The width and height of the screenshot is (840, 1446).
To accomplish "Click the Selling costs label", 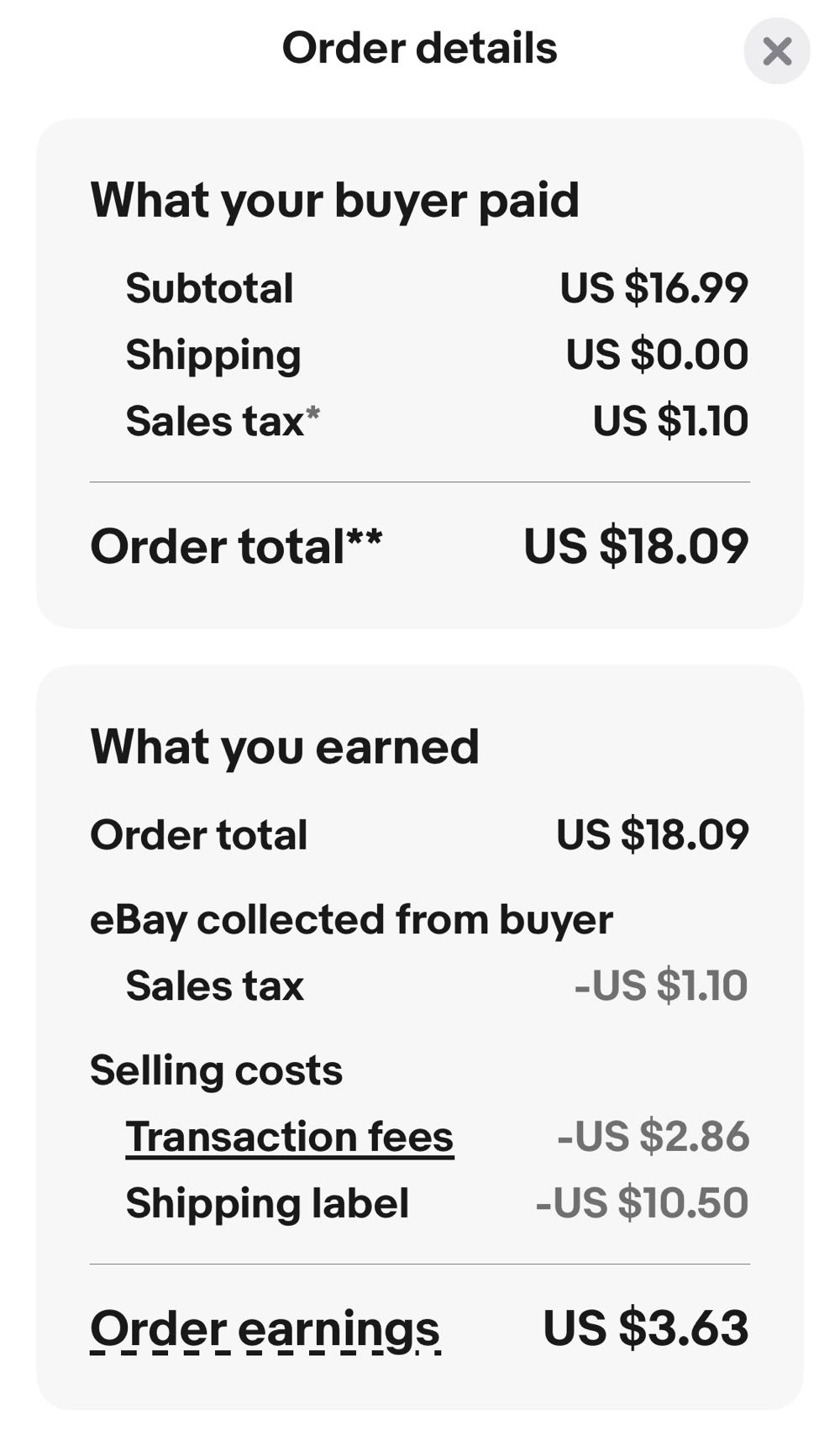I will 216,1070.
